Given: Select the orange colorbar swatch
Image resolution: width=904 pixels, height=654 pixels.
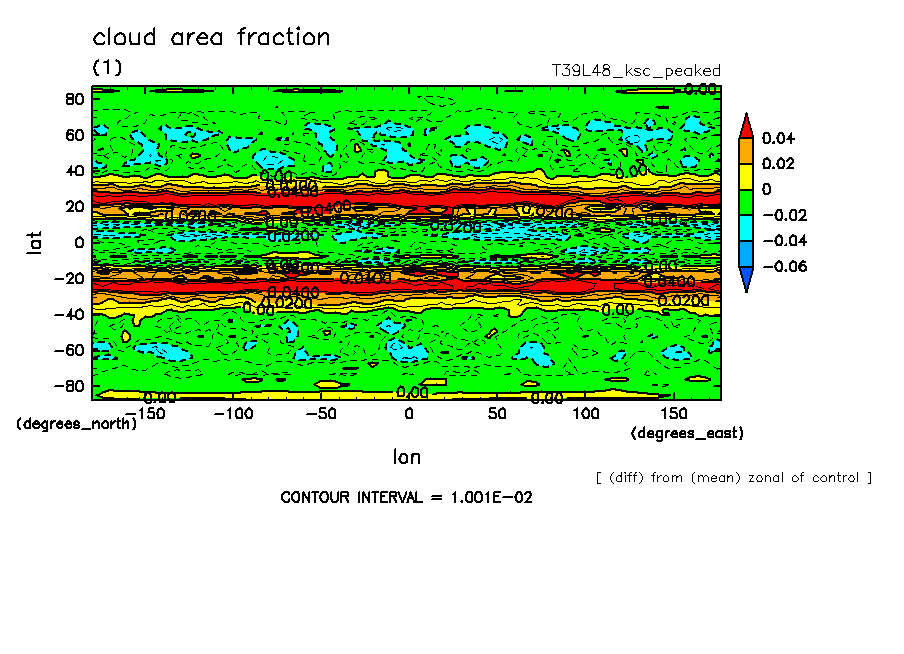Looking at the screenshot, I should click(x=745, y=150).
